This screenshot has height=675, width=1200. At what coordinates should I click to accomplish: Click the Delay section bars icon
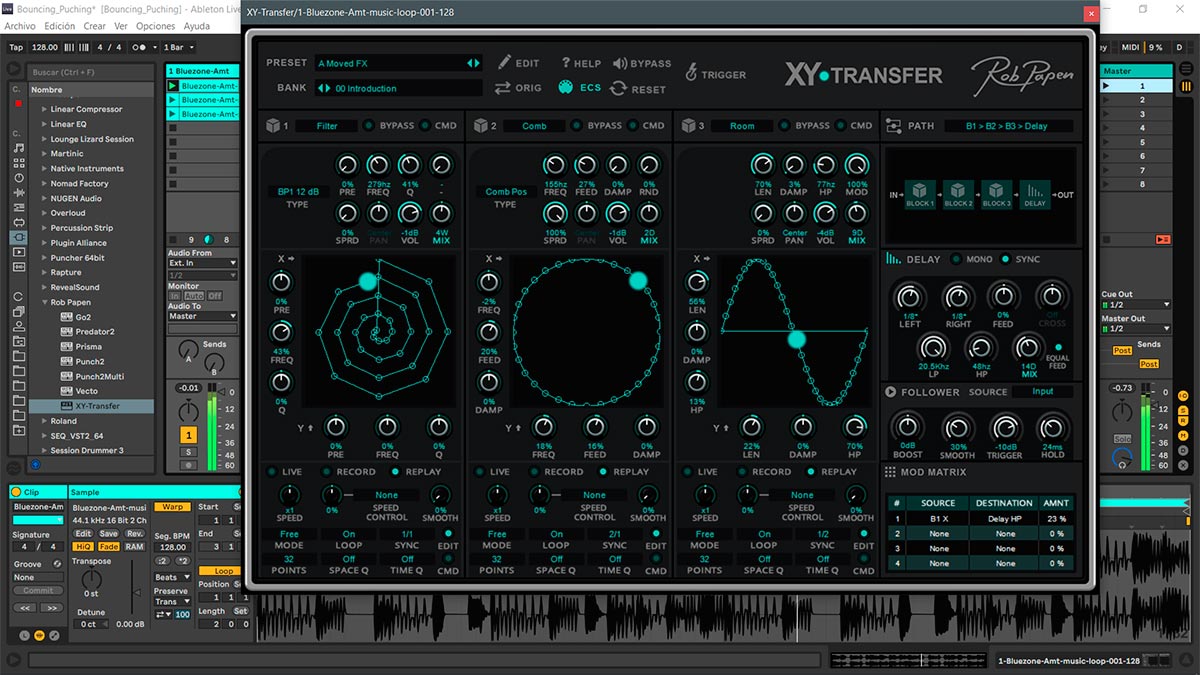click(893, 259)
